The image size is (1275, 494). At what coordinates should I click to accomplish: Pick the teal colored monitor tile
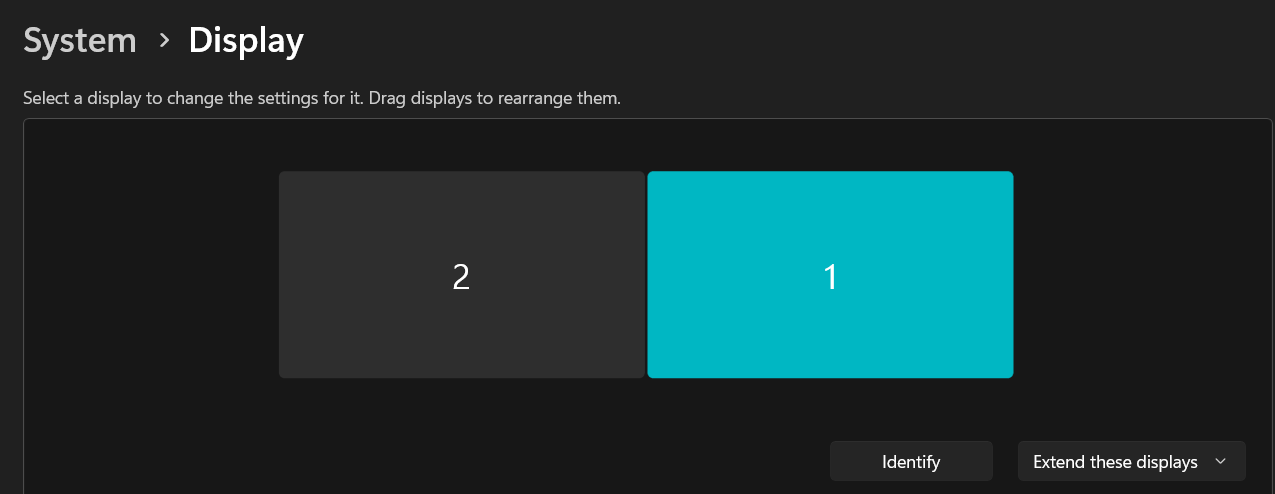[x=830, y=275]
